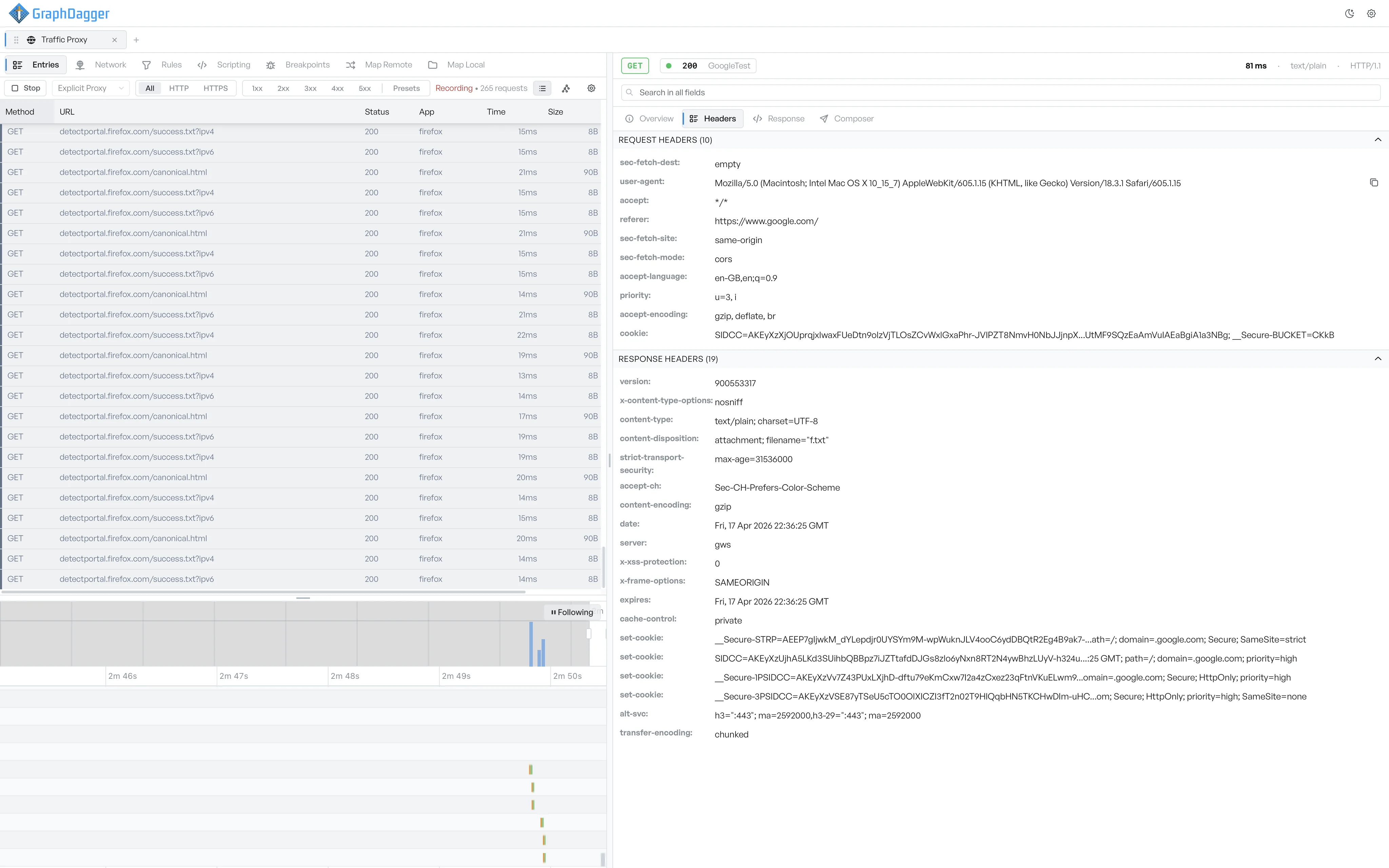Click the 2m 49s timeline marker
The height and width of the screenshot is (868, 1389).
(x=456, y=676)
